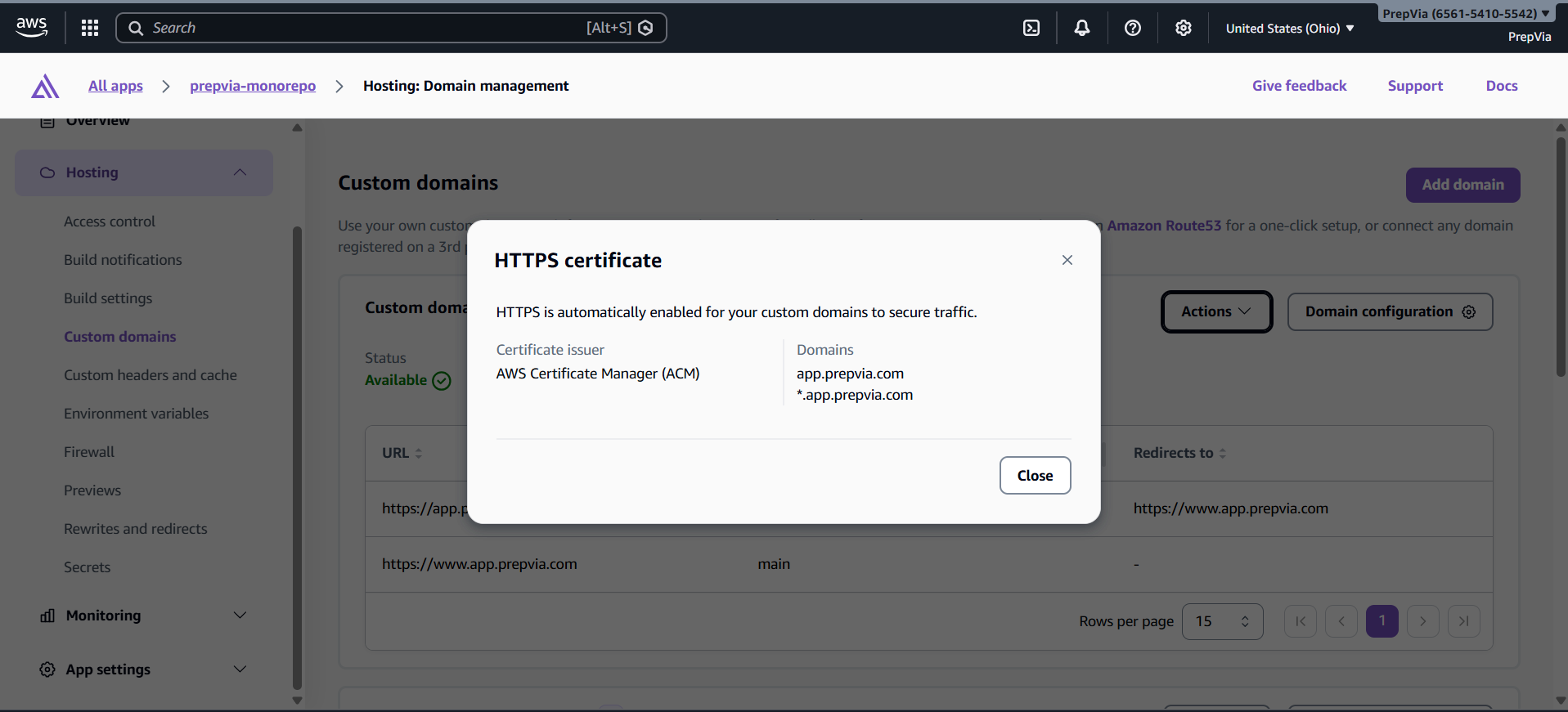Open Build notifications in sidebar
The image size is (1568, 712).
click(x=123, y=260)
